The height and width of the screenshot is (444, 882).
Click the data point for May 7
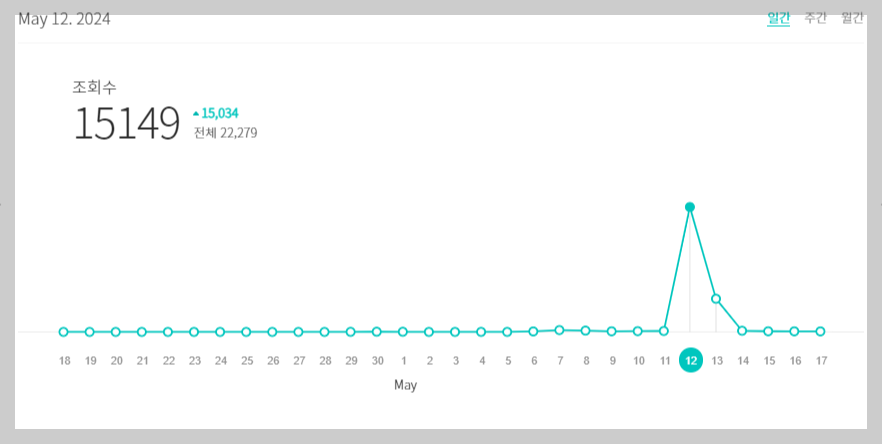click(x=559, y=330)
